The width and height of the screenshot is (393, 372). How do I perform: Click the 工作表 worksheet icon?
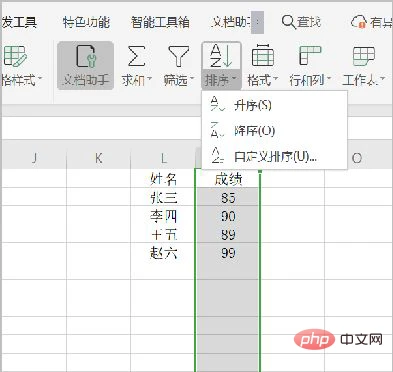coord(364,56)
